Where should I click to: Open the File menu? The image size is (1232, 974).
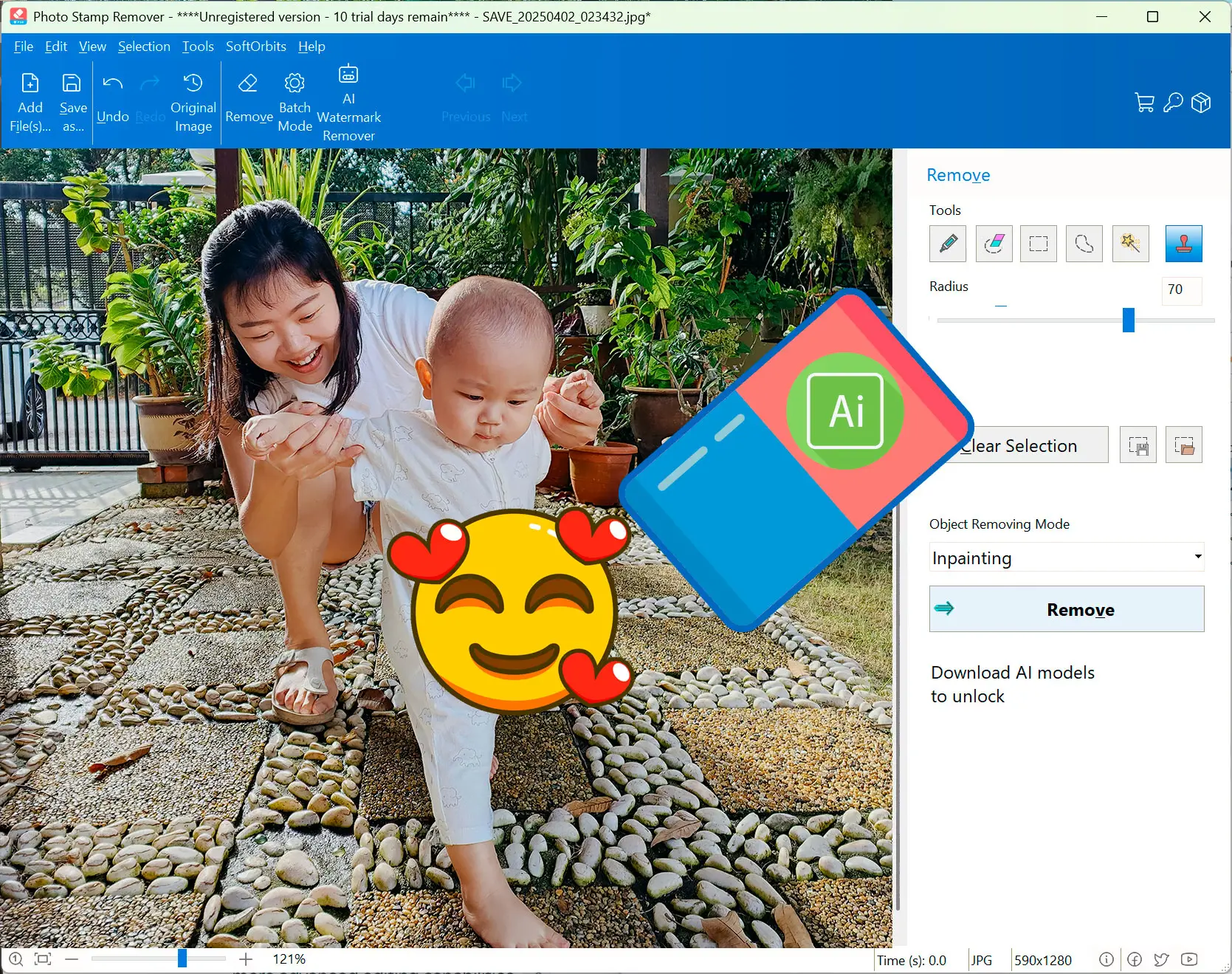coord(24,47)
